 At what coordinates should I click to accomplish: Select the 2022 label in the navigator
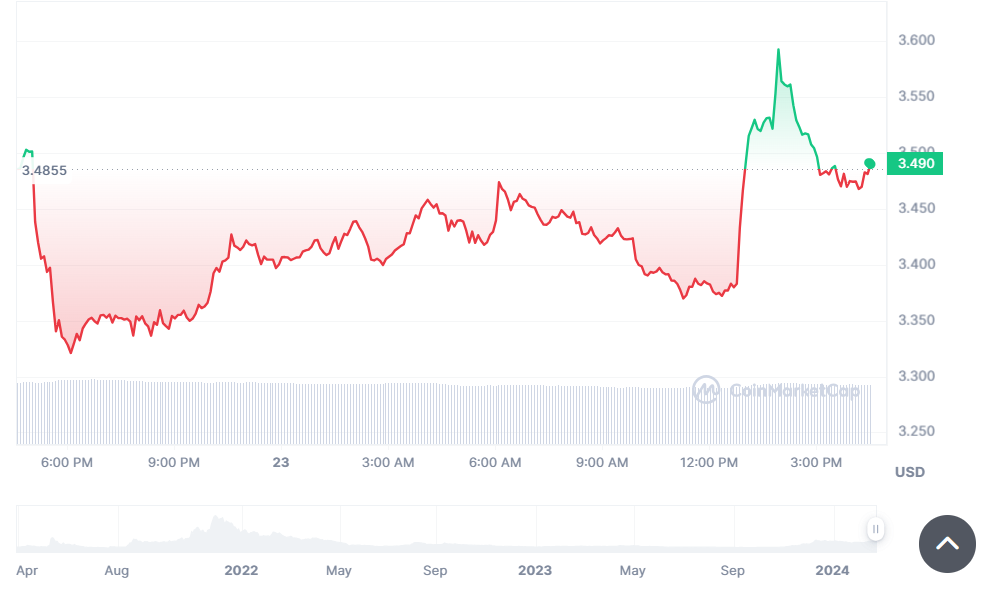click(241, 570)
